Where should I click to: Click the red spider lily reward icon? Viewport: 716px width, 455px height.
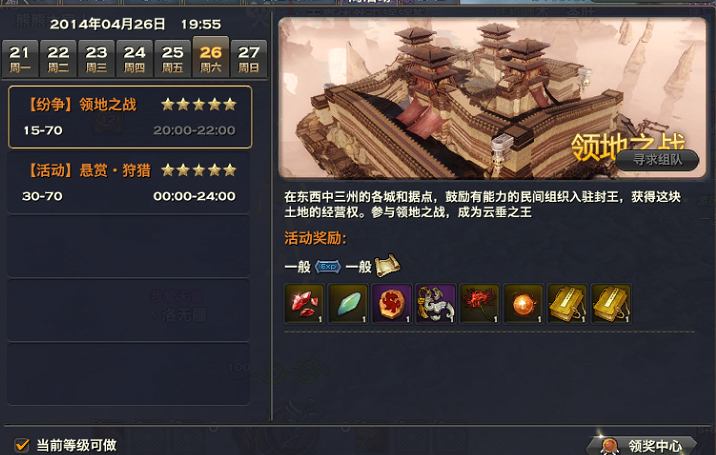coord(479,304)
